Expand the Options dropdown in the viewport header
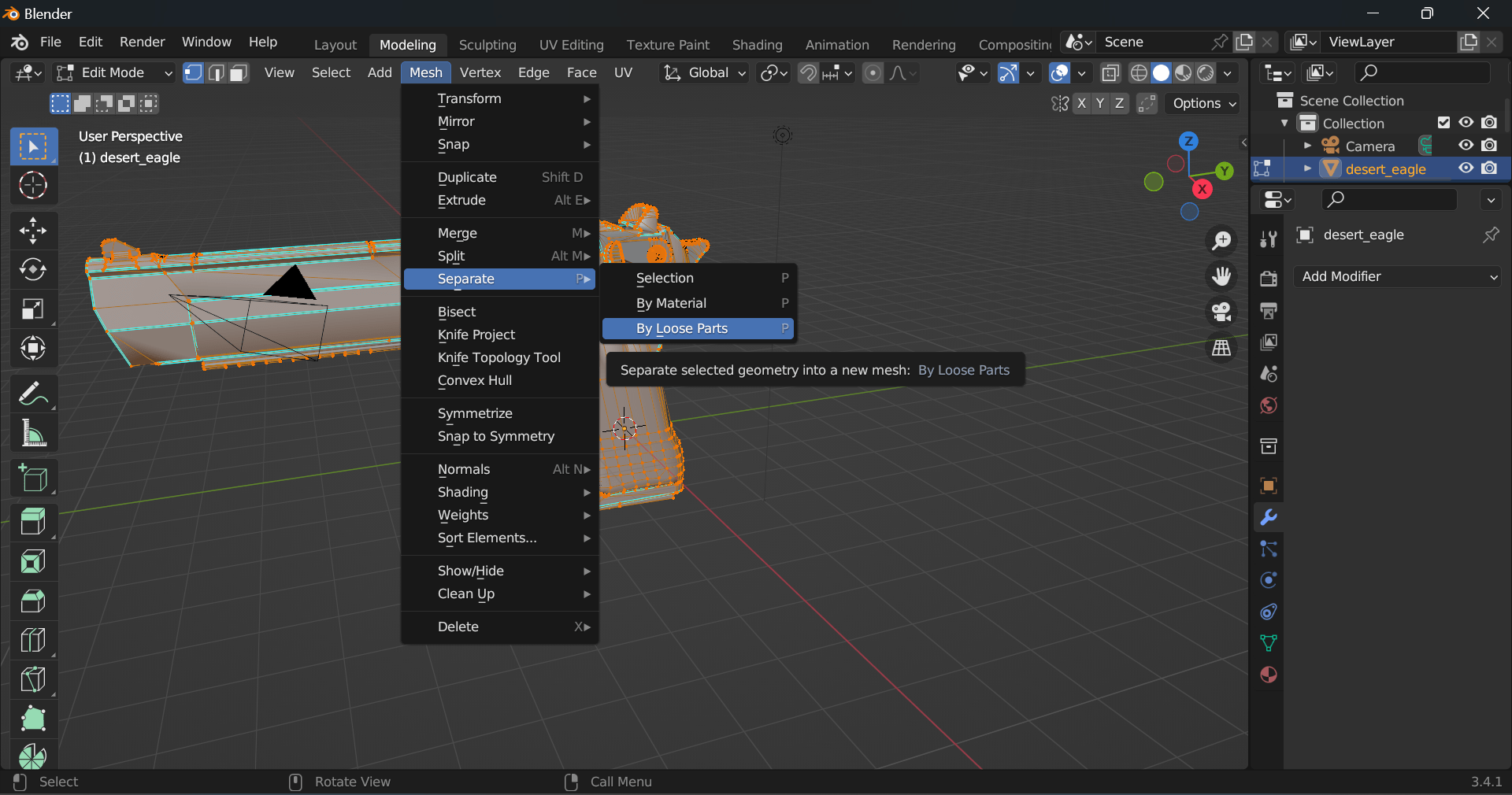The width and height of the screenshot is (1512, 795). pos(1201,103)
